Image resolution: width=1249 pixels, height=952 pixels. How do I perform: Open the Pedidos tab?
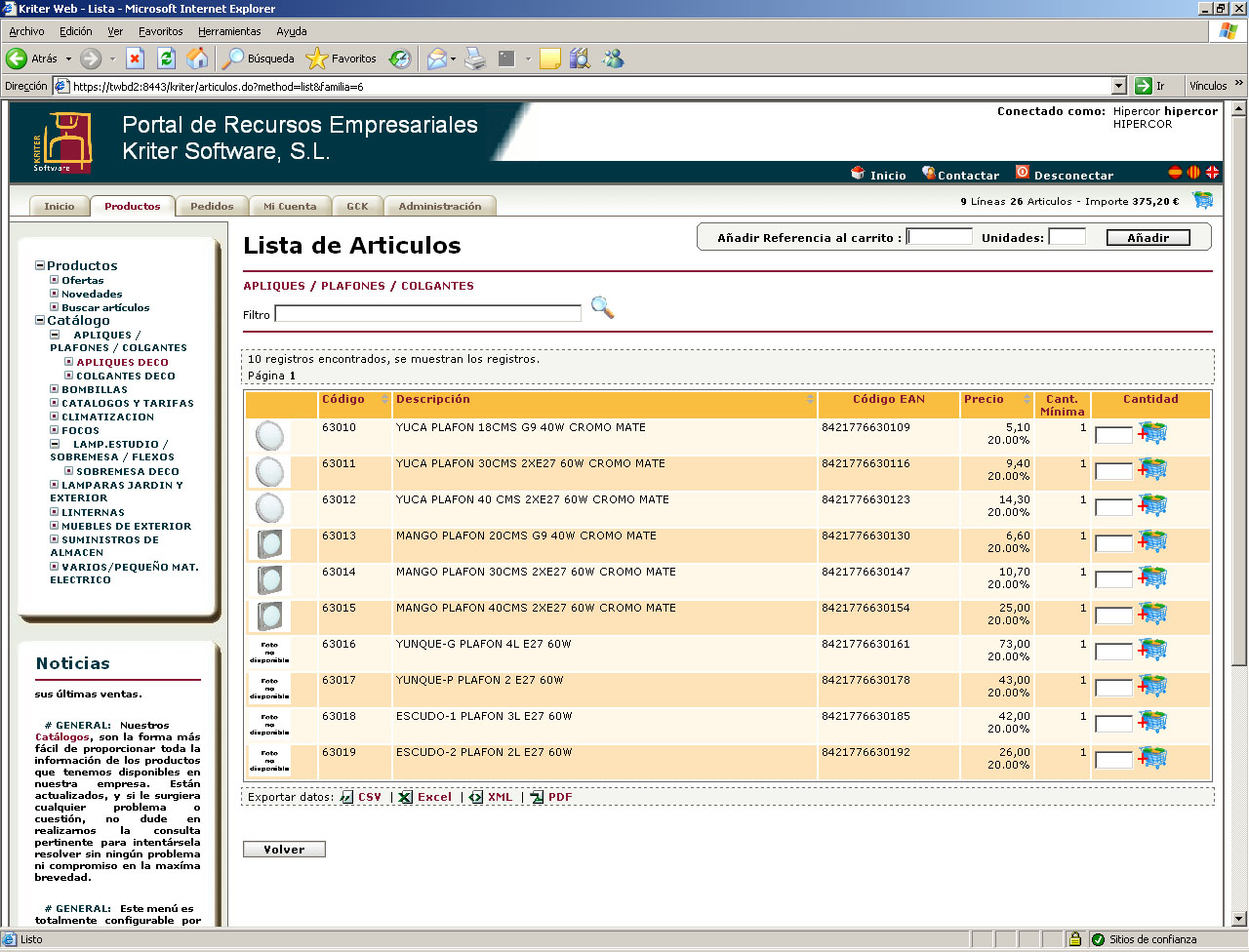coord(212,206)
